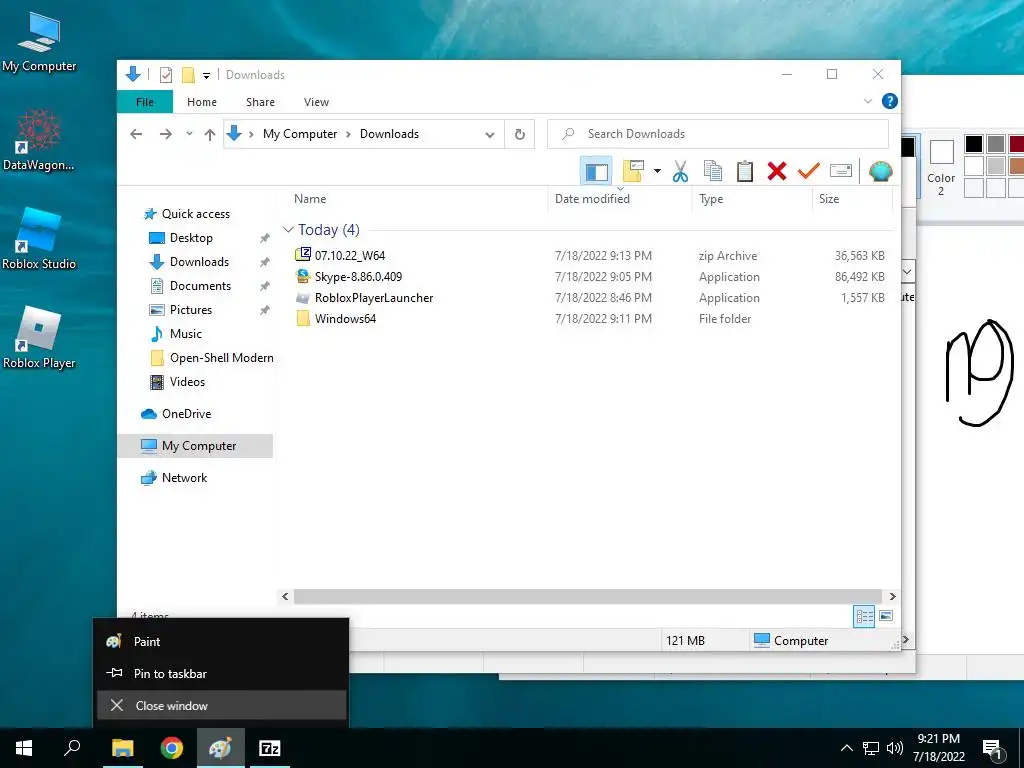Select the gray color swatch in Paint

coord(995,144)
